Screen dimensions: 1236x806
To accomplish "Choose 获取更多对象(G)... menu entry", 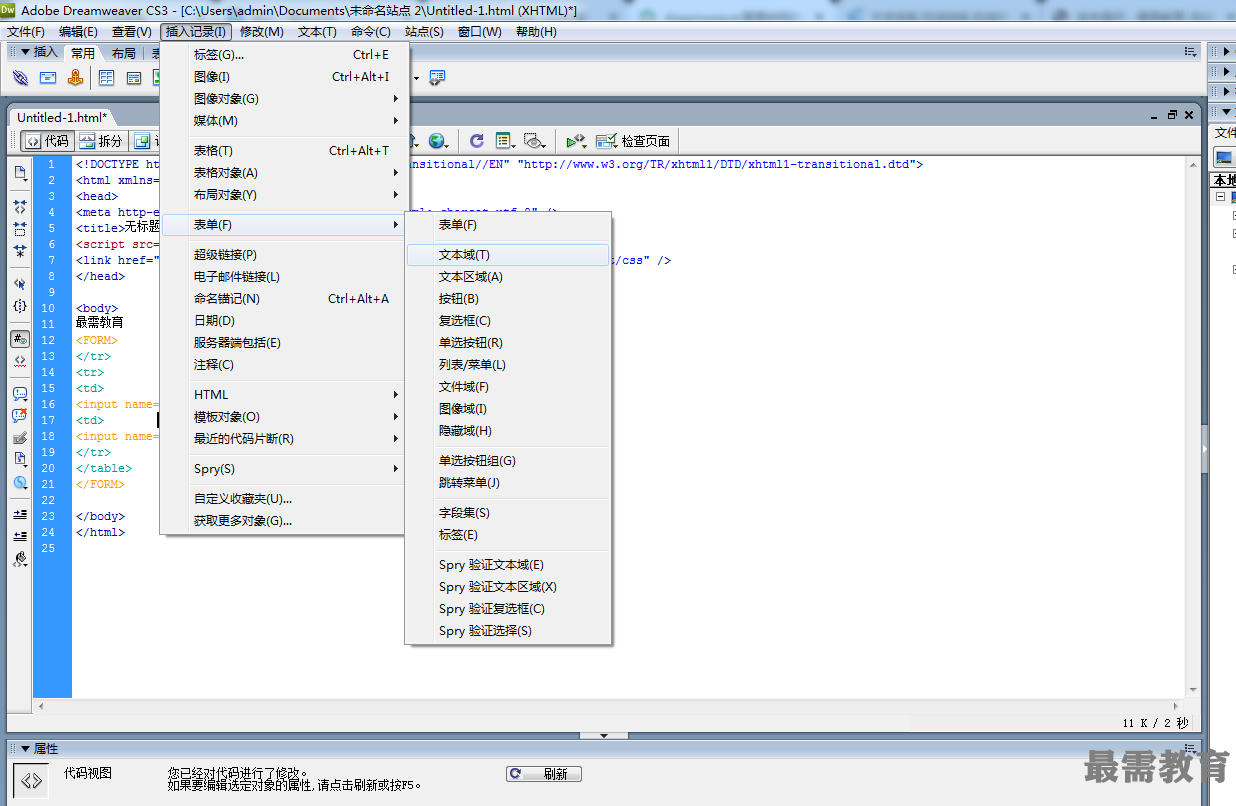I will pyautogui.click(x=284, y=521).
